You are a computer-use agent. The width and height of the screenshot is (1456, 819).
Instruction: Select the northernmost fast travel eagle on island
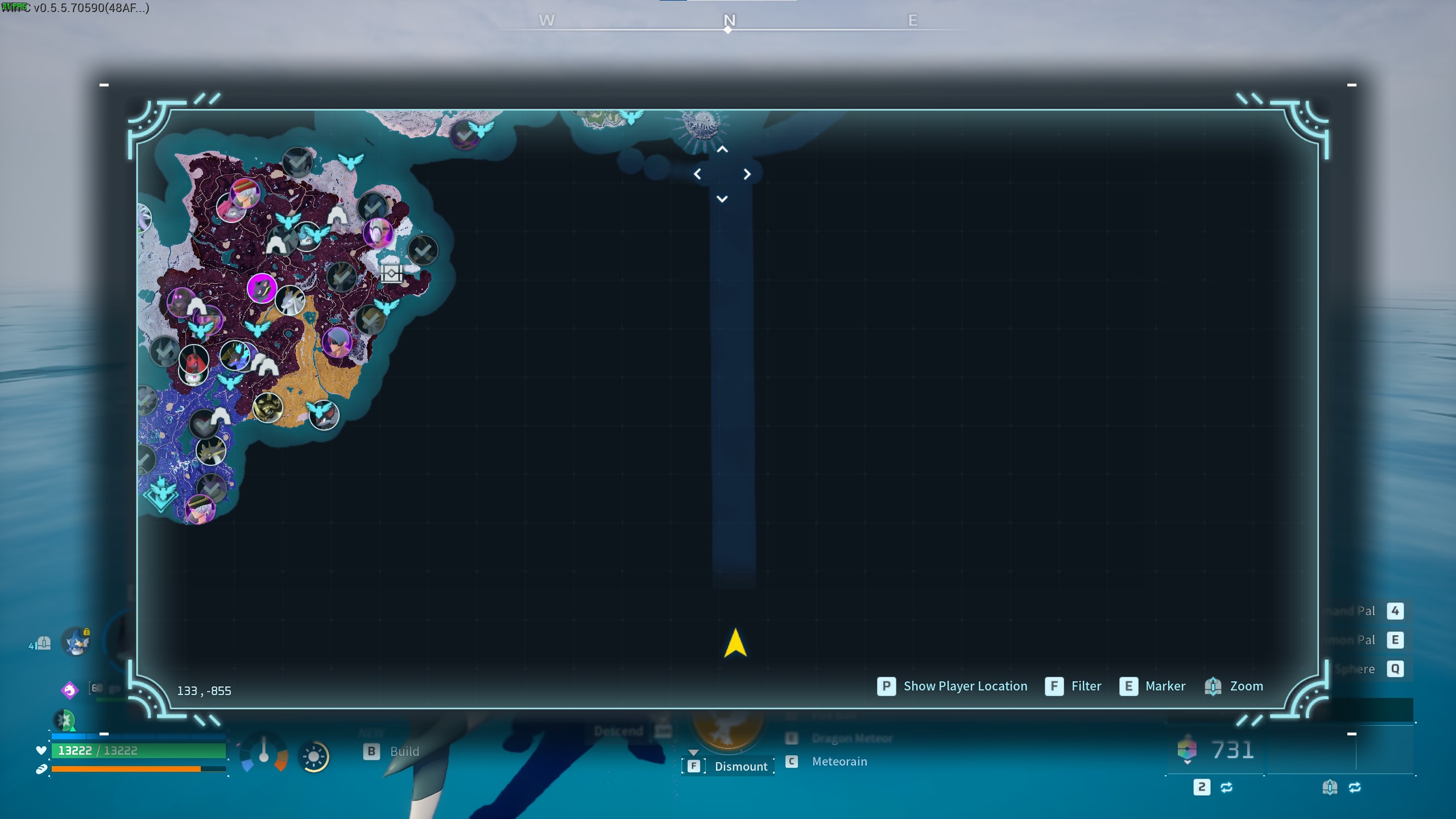coord(350,162)
